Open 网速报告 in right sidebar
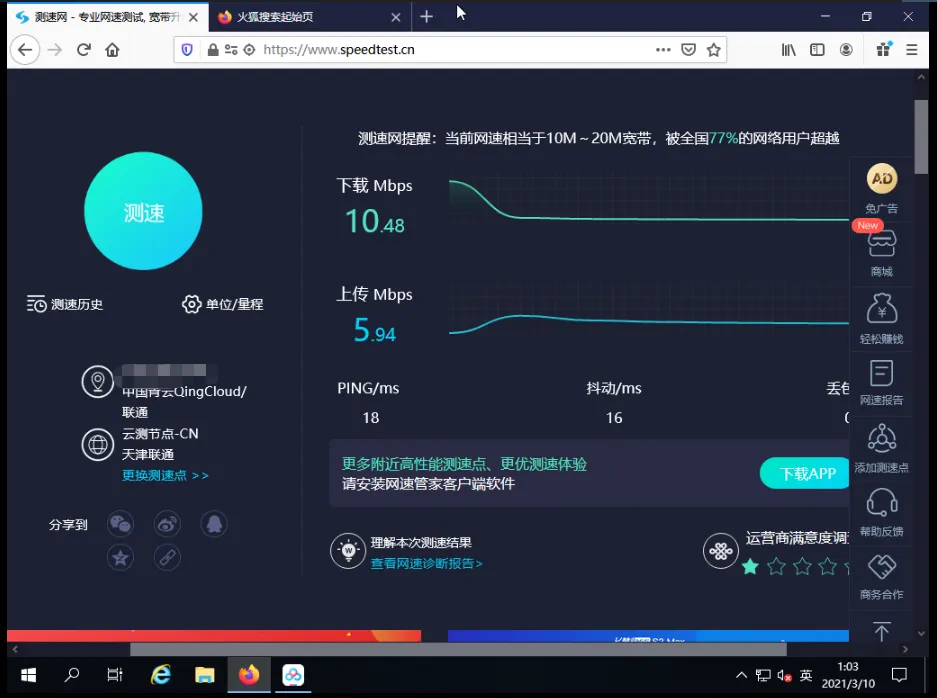This screenshot has width=937, height=698. [881, 383]
